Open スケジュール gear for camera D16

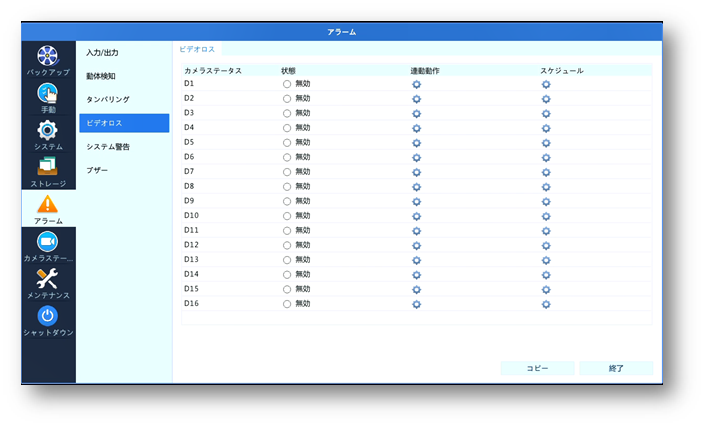pos(546,304)
